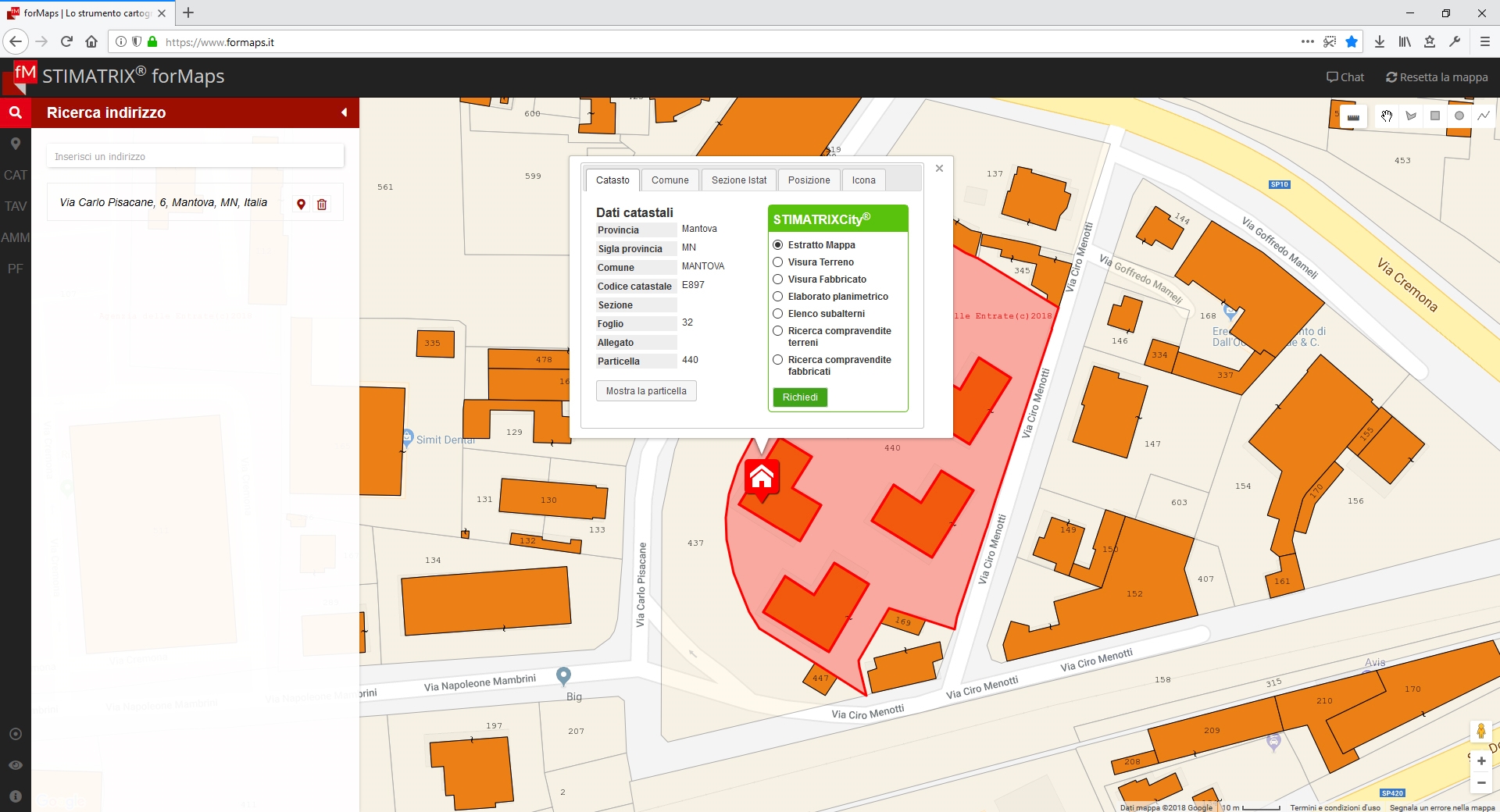Screen dimensions: 1500x812
Task: Click Resetta la mappa
Action: tap(1437, 77)
